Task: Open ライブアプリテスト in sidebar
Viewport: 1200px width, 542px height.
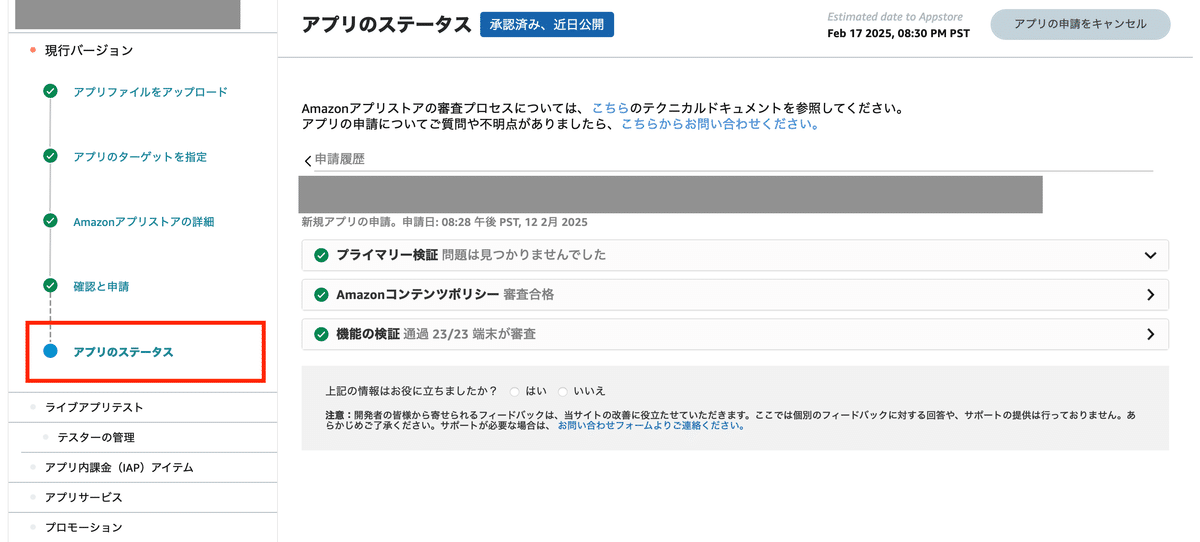Action: click(94, 407)
